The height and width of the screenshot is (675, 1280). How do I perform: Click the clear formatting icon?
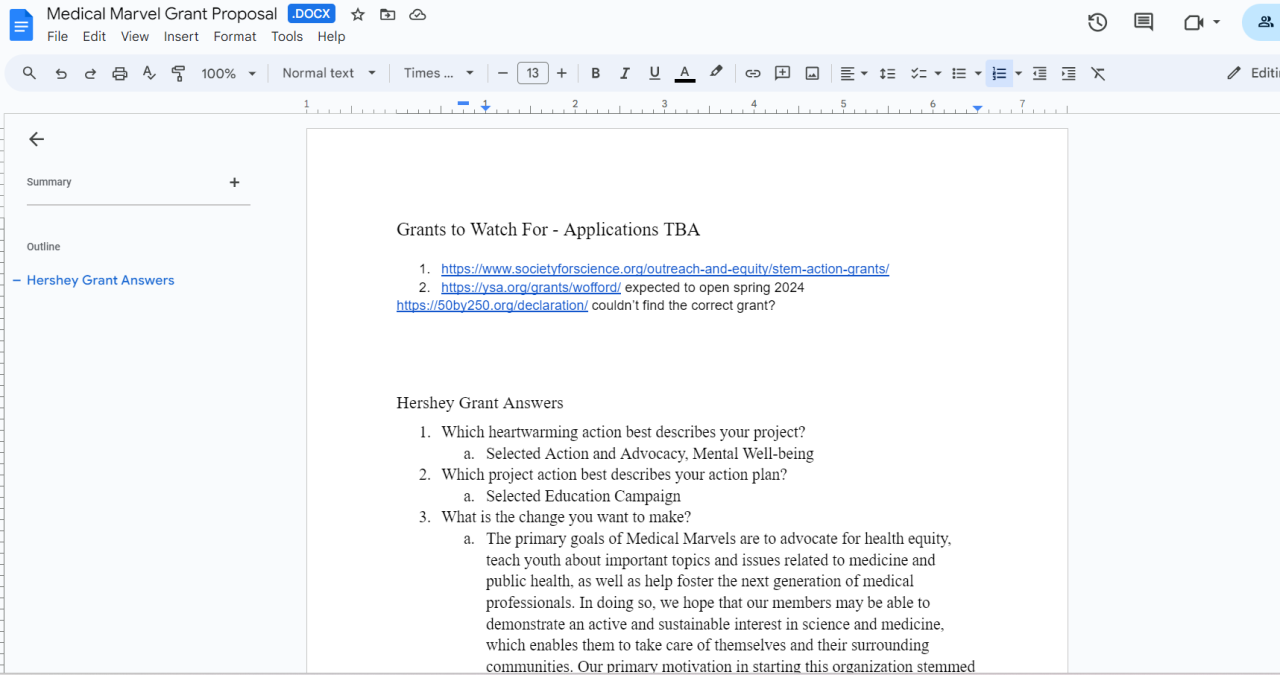click(1098, 73)
